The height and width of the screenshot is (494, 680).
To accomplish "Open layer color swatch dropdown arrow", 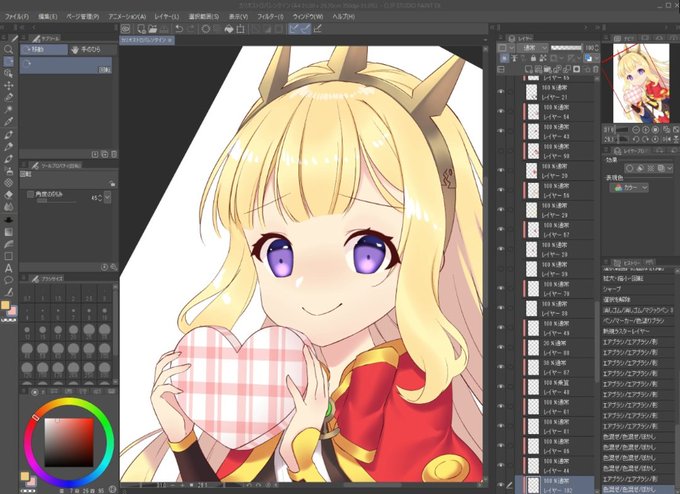I will pyautogui.click(x=597, y=58).
